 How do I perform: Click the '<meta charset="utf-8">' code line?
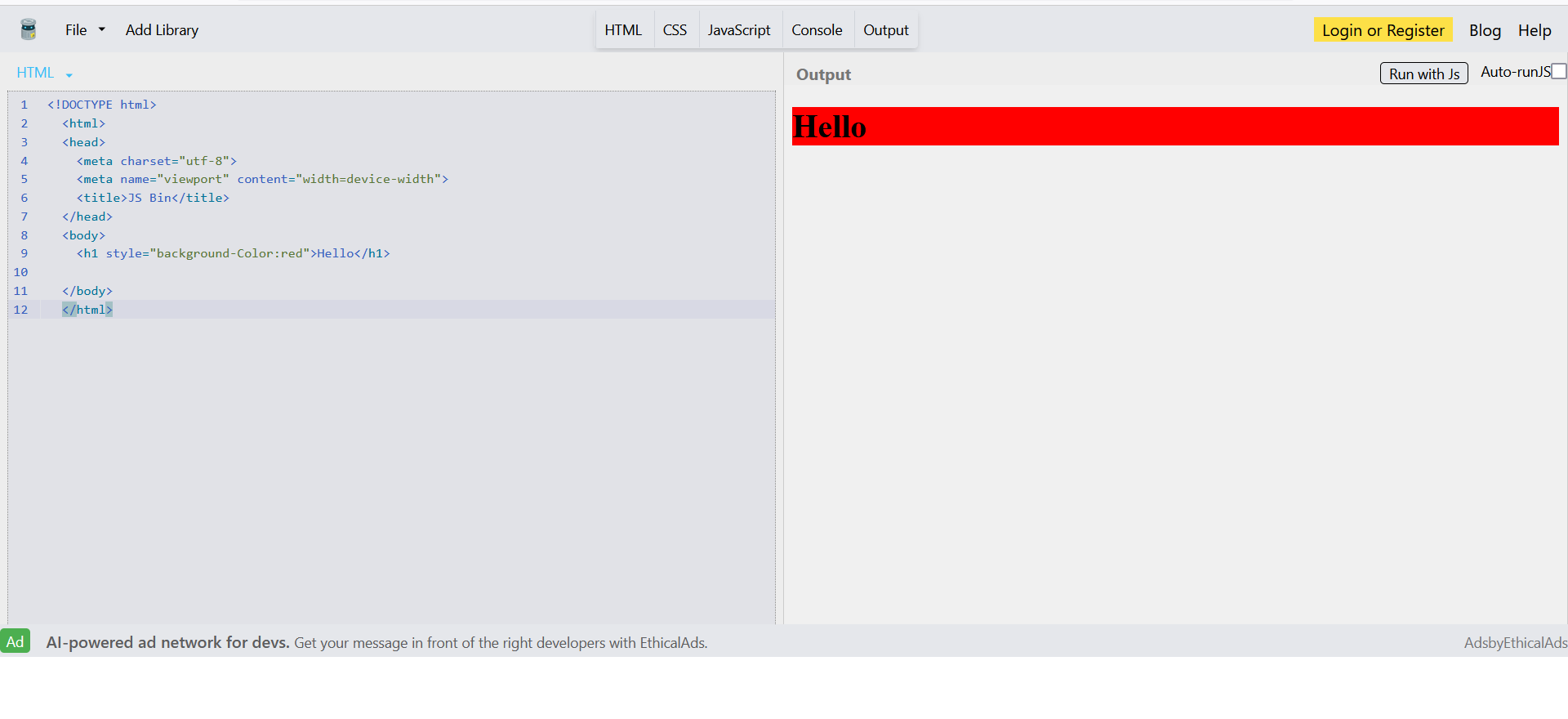(157, 161)
